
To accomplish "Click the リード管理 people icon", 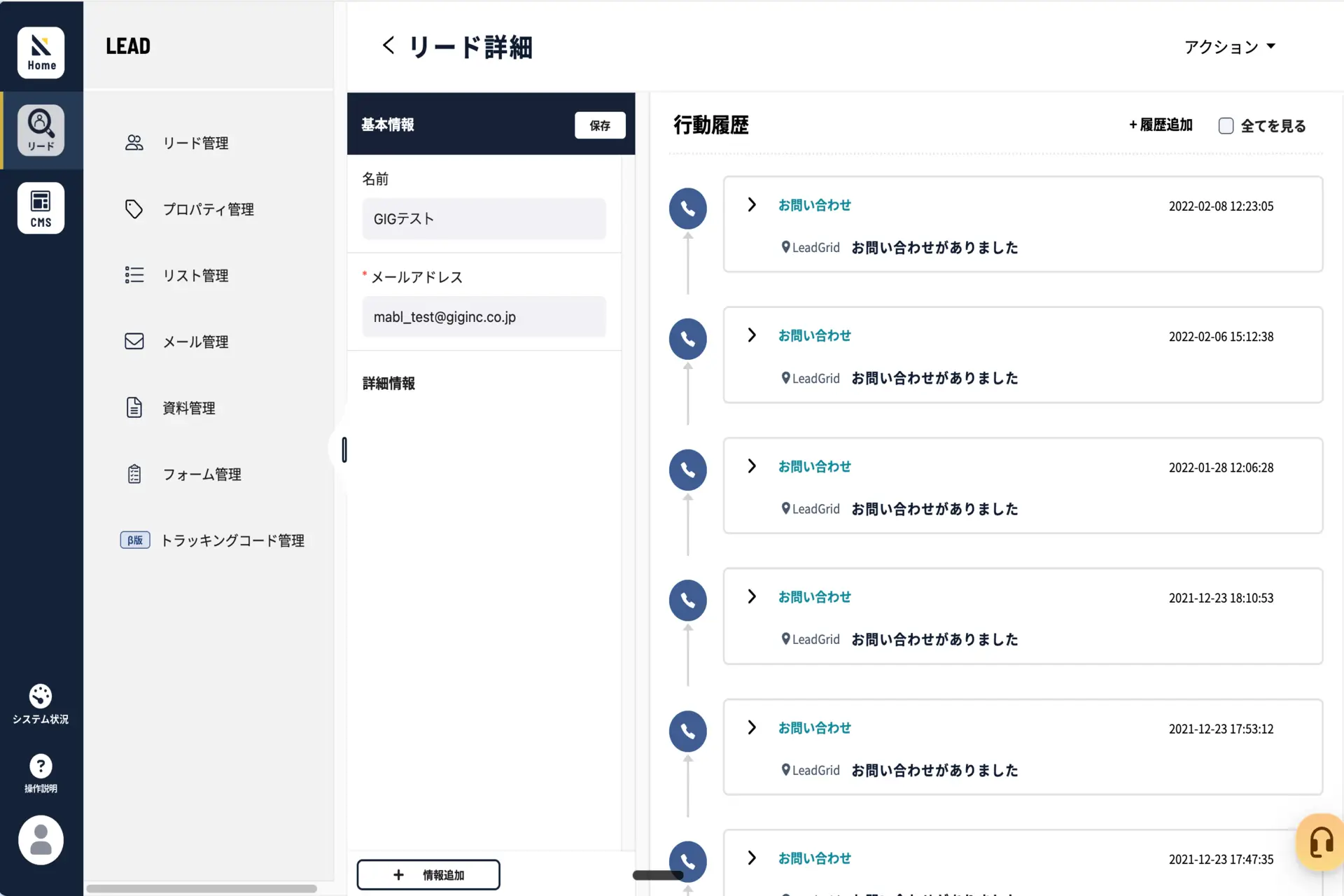I will [134, 143].
